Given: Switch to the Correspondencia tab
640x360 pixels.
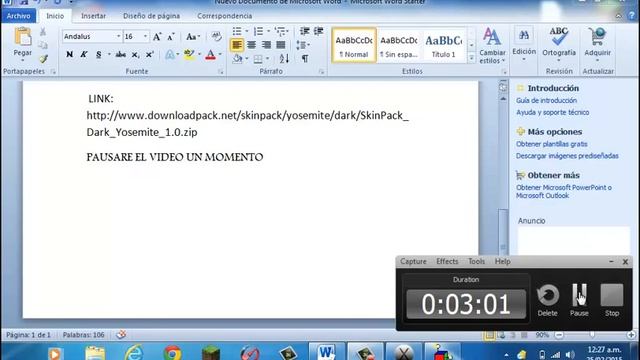Looking at the screenshot, I should click(224, 16).
